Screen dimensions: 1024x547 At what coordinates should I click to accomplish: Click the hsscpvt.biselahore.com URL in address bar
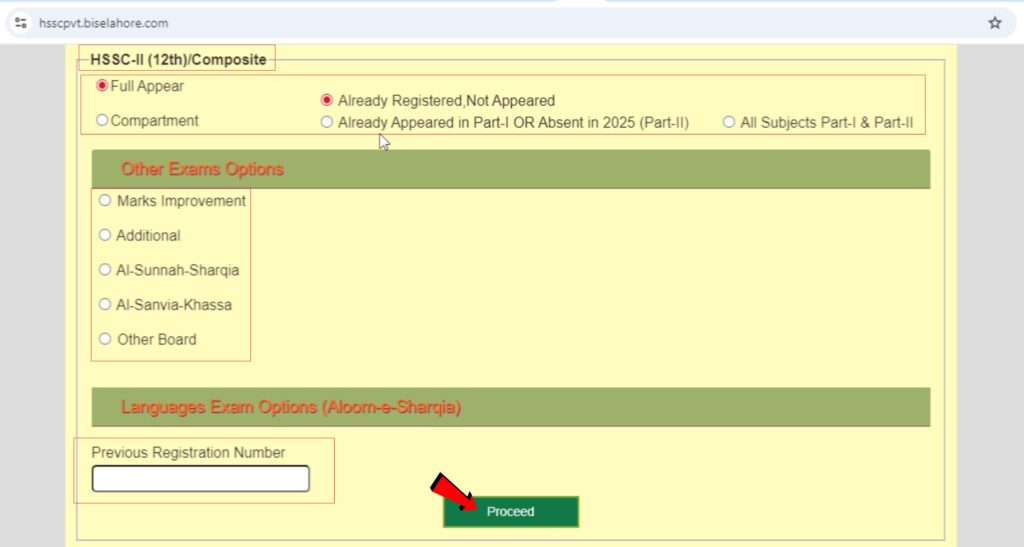click(104, 23)
